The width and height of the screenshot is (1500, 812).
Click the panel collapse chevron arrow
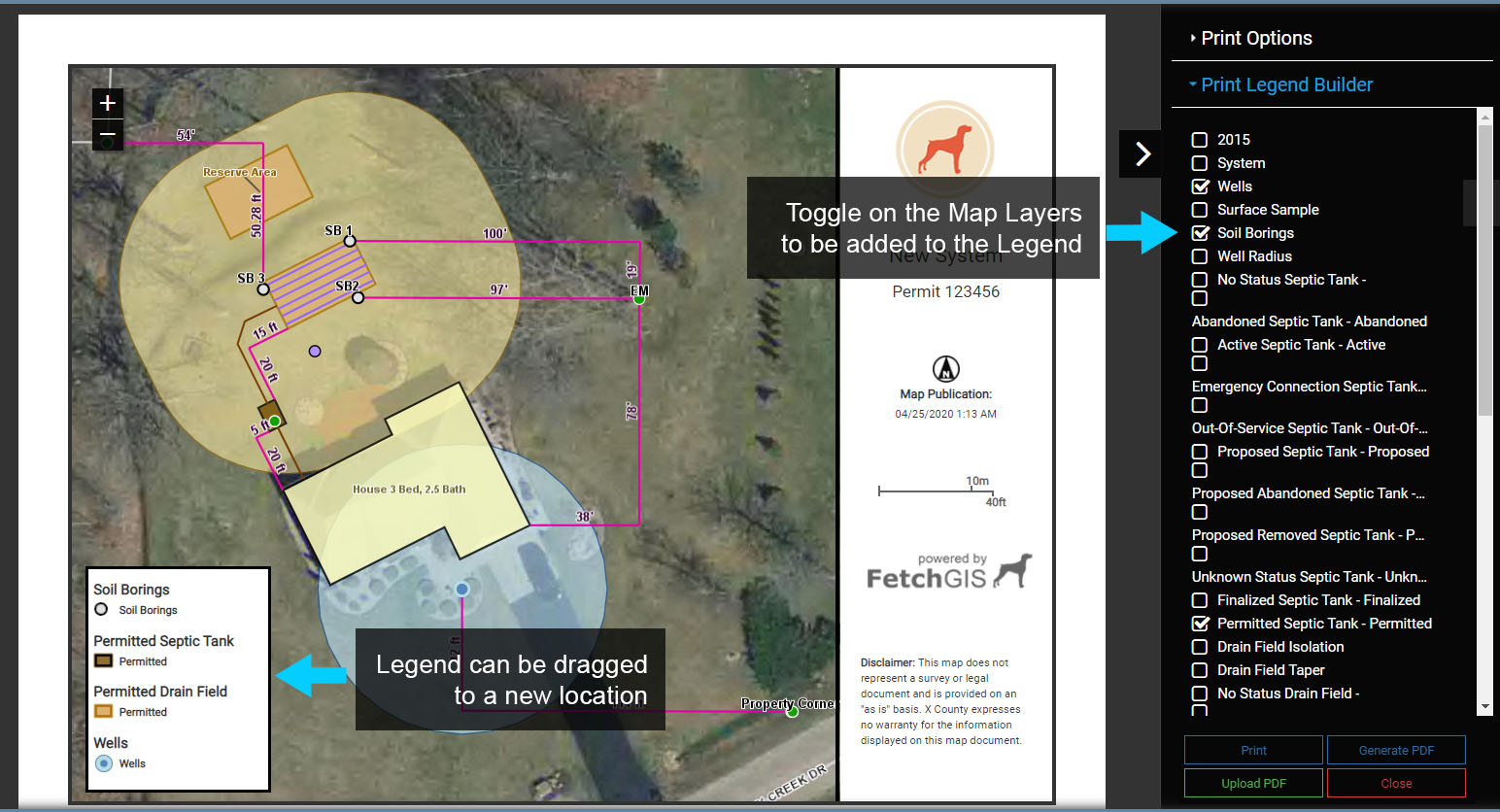(1142, 153)
